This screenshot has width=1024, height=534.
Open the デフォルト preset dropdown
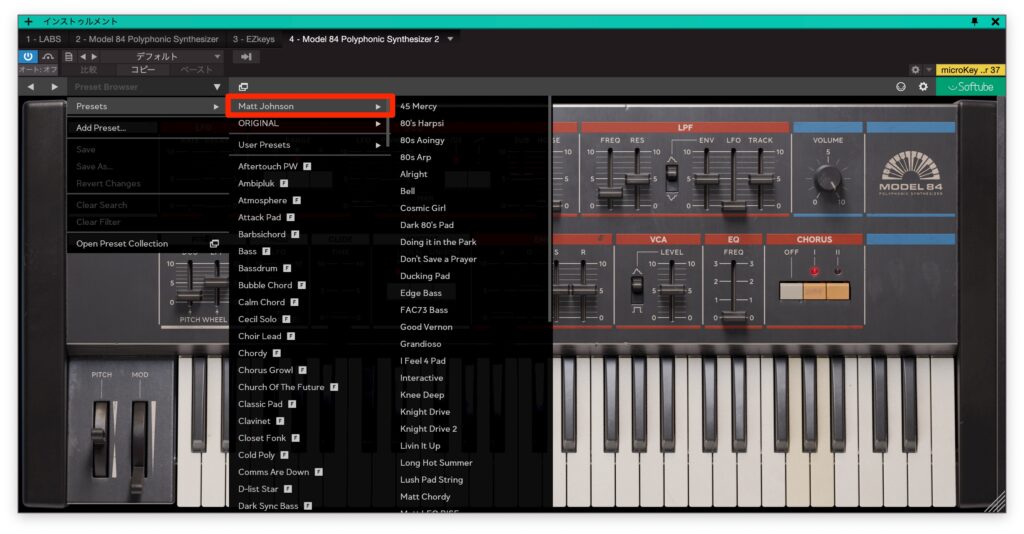click(x=160, y=56)
